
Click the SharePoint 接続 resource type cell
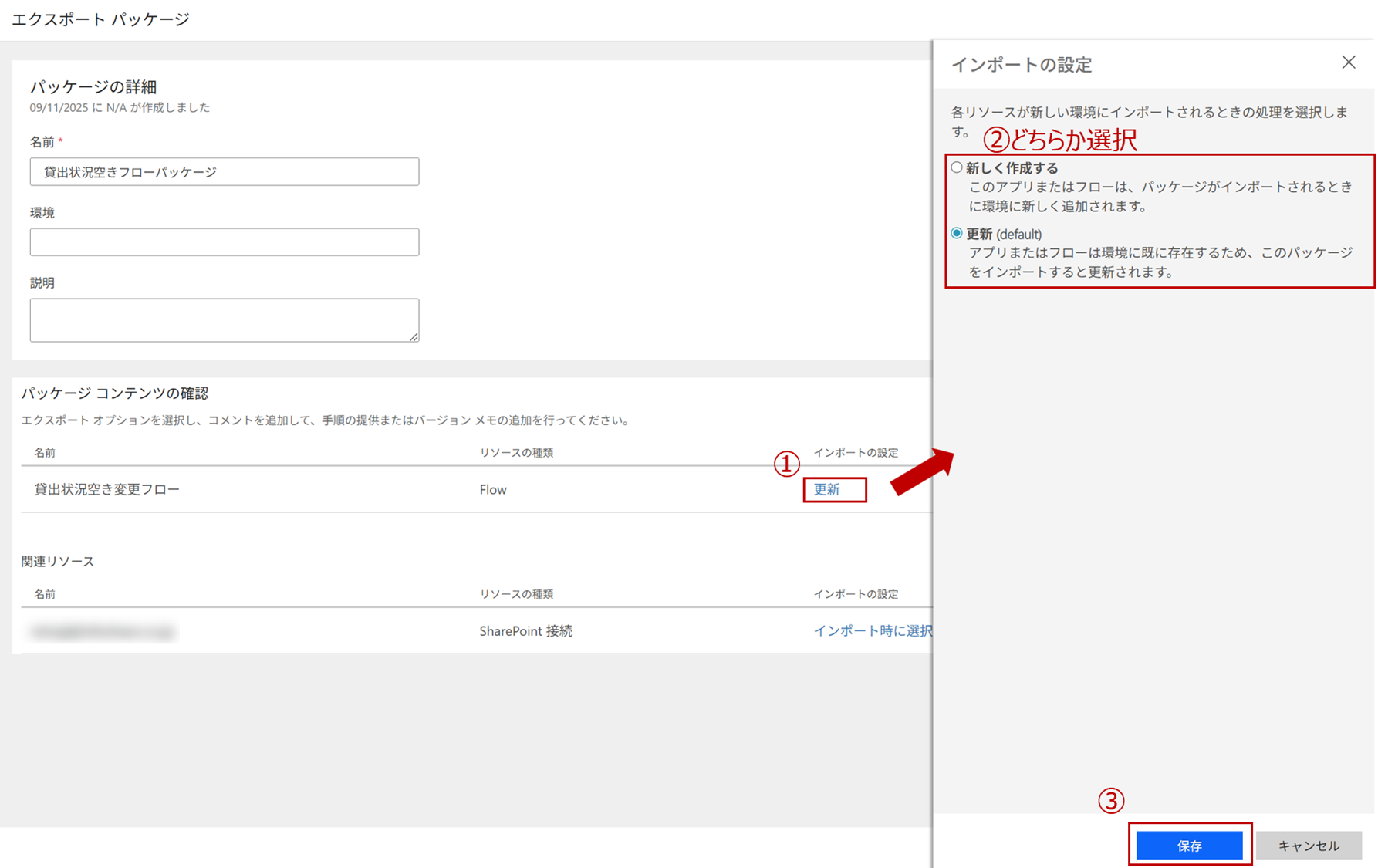[525, 631]
